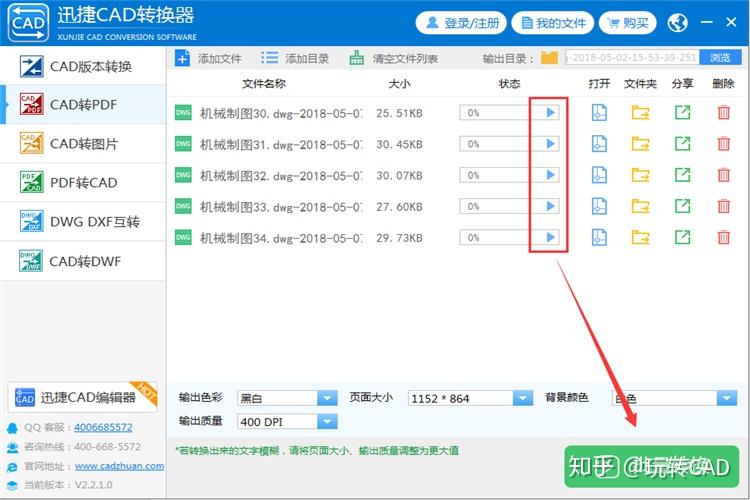Clear file list with broom icon
750x500 pixels.
tap(356, 58)
